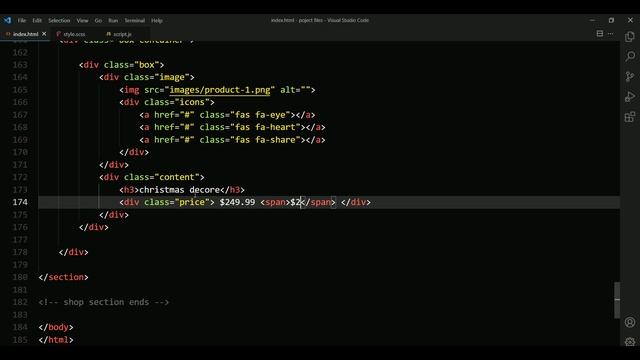
Task: Open the Accounts menu icon
Action: [x=630, y=322]
